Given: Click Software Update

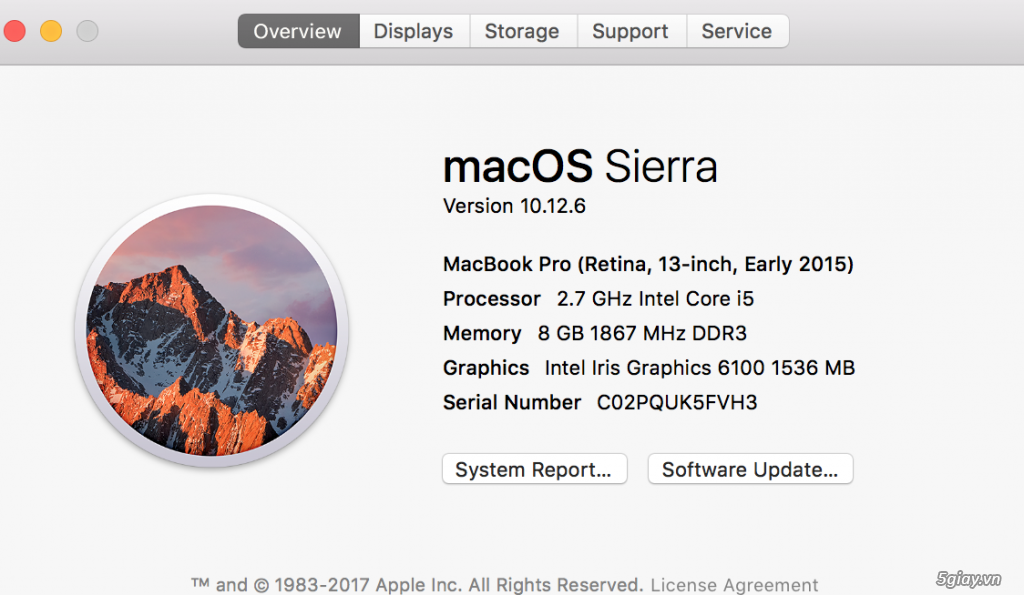Looking at the screenshot, I should [750, 468].
